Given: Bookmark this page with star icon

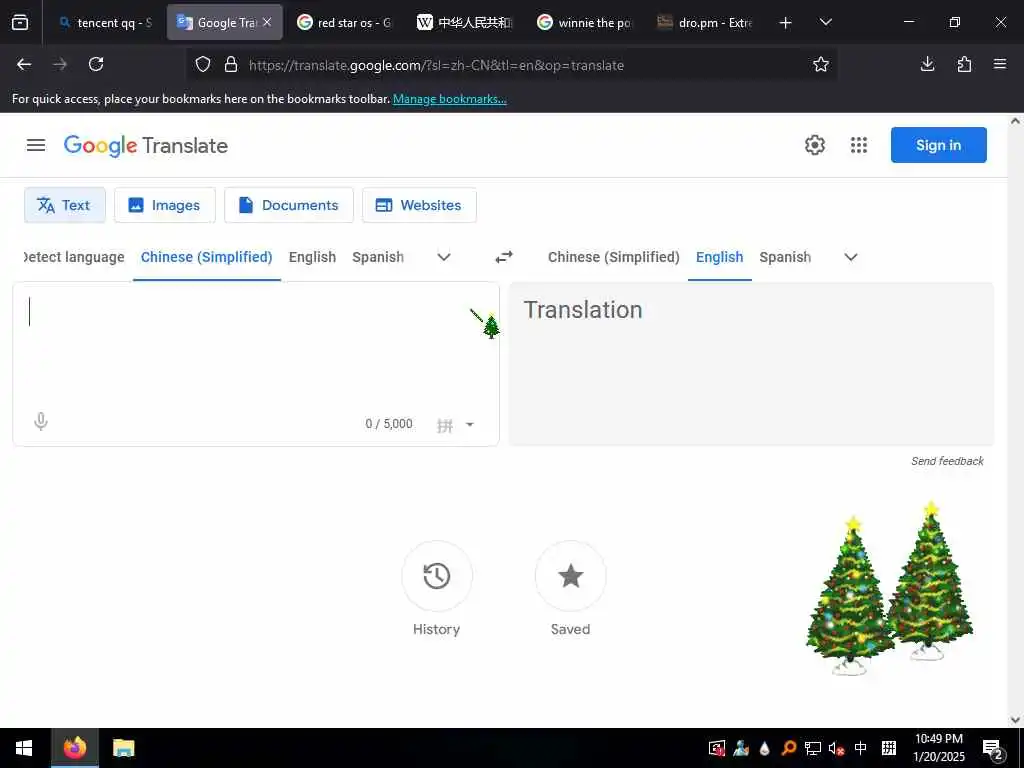Looking at the screenshot, I should tap(821, 64).
